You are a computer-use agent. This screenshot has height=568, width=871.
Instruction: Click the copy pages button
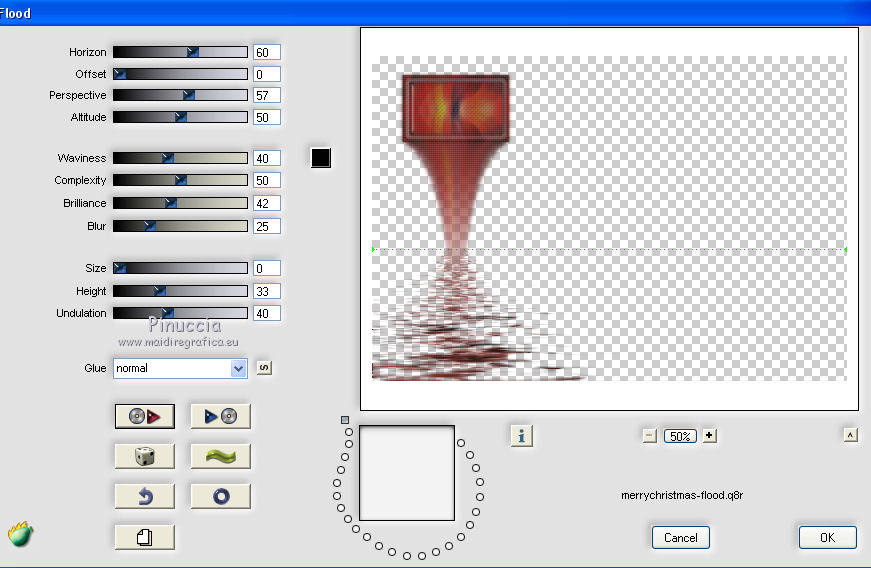145,537
